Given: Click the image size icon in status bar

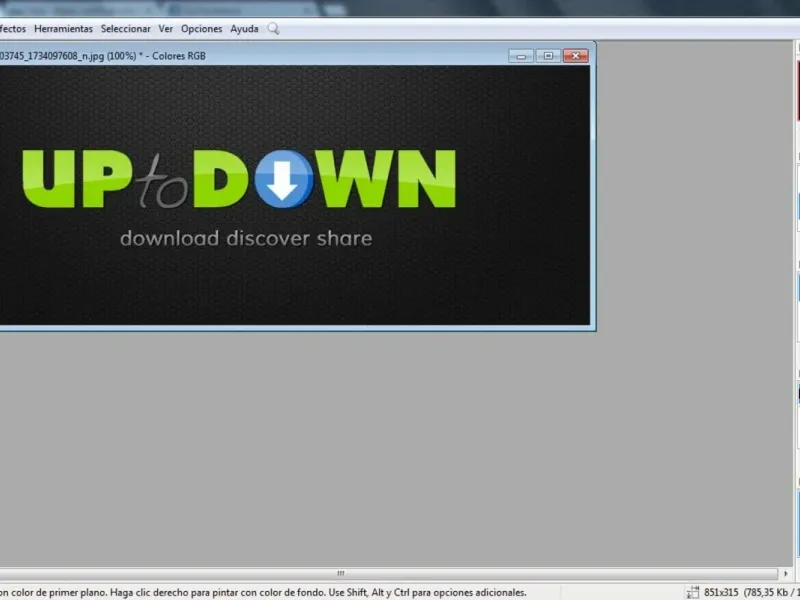Looking at the screenshot, I should coord(693,592).
